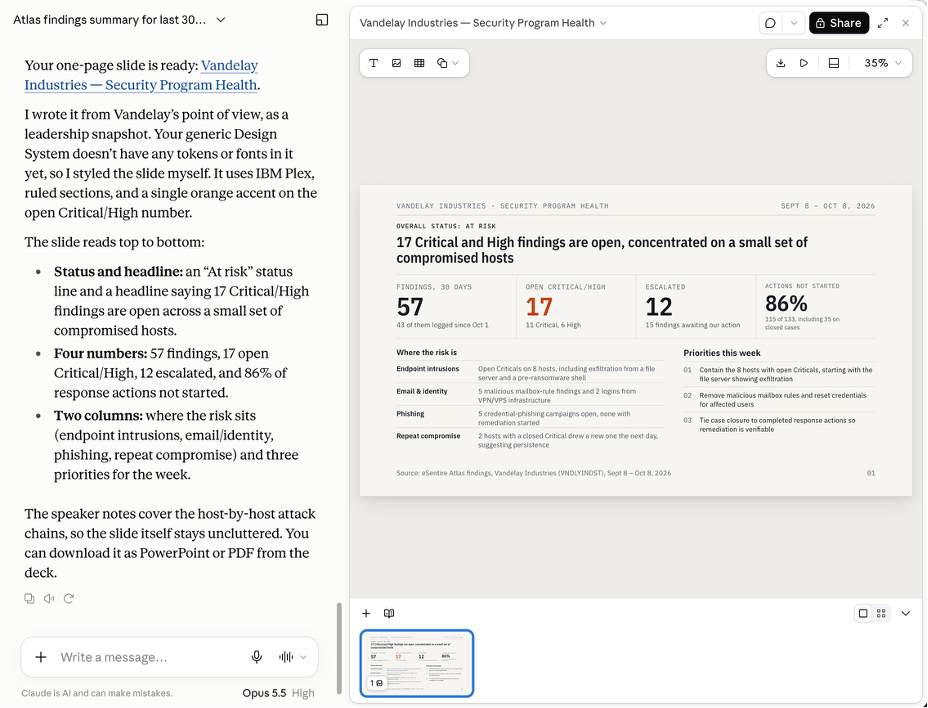The height and width of the screenshot is (708, 928).
Task: Open the comments dropdown arrow
Action: (794, 23)
